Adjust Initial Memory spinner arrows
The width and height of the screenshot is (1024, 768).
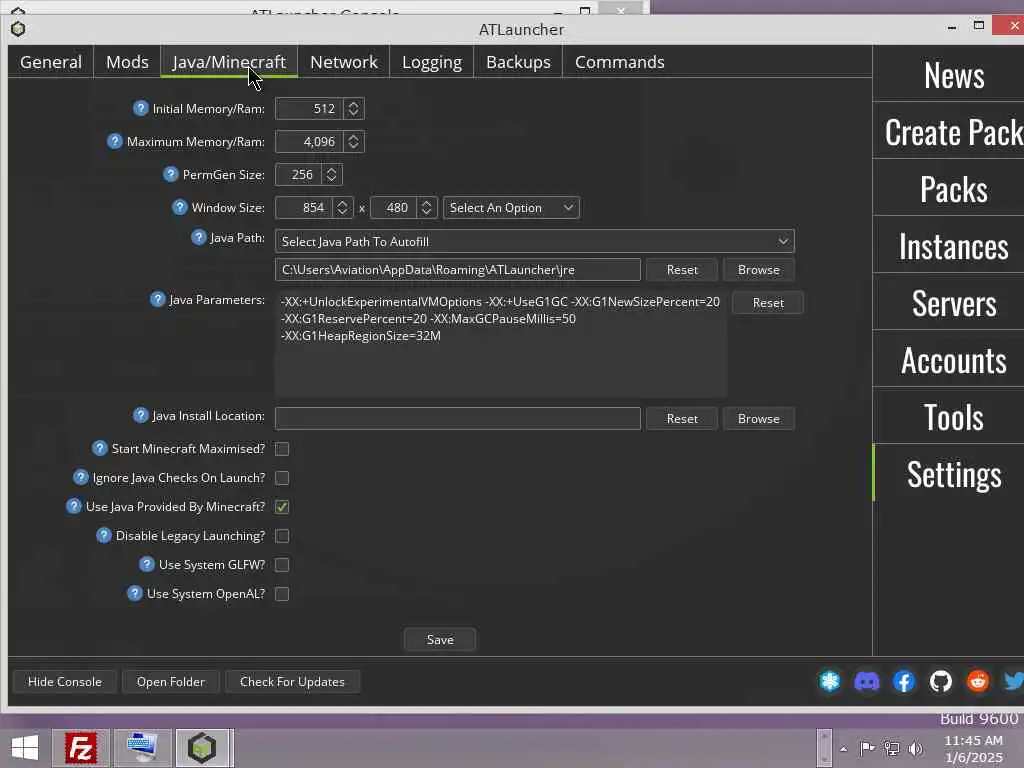pos(353,108)
